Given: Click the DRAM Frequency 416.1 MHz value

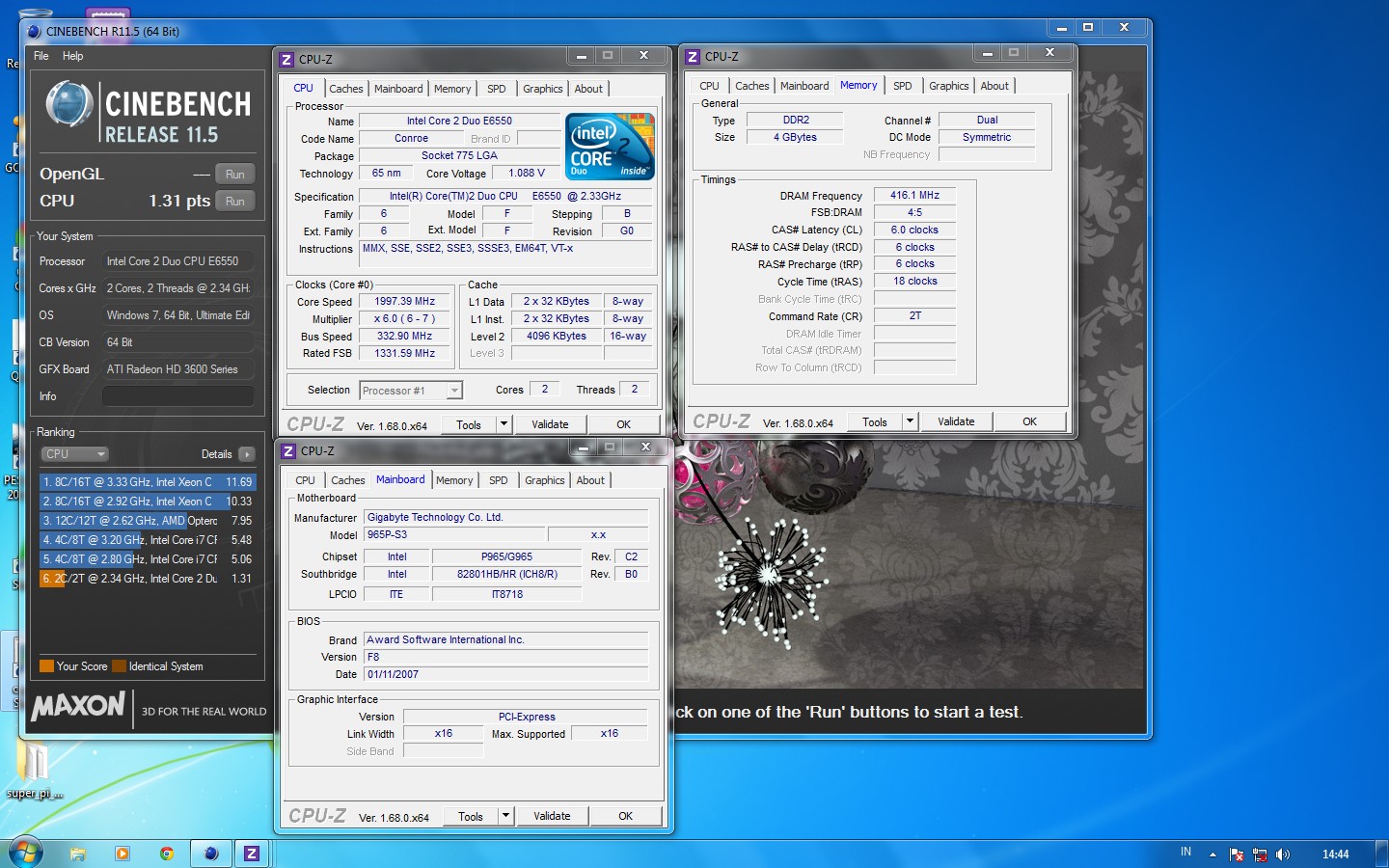Looking at the screenshot, I should (x=914, y=195).
